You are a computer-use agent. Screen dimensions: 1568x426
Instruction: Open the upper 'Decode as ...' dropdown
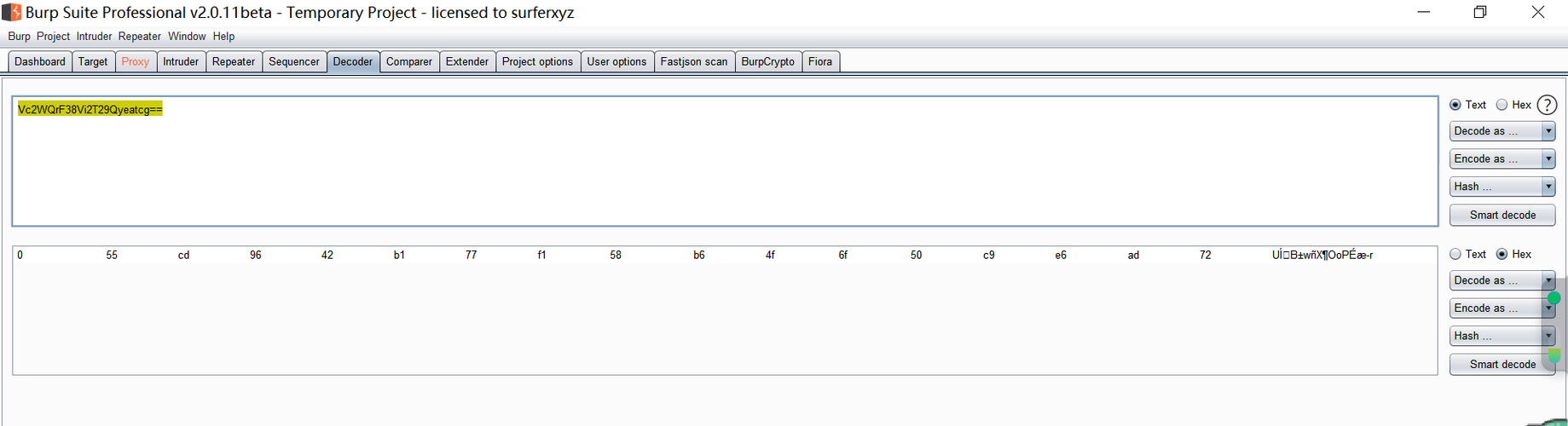(x=1502, y=131)
